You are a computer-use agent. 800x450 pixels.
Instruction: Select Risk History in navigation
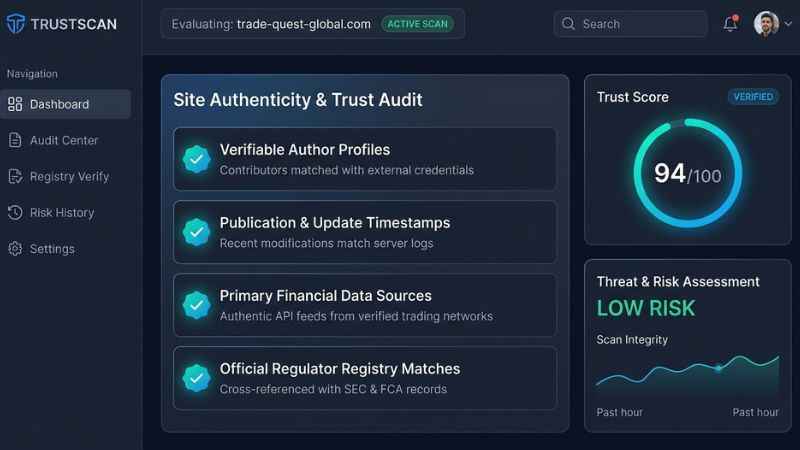click(x=66, y=213)
